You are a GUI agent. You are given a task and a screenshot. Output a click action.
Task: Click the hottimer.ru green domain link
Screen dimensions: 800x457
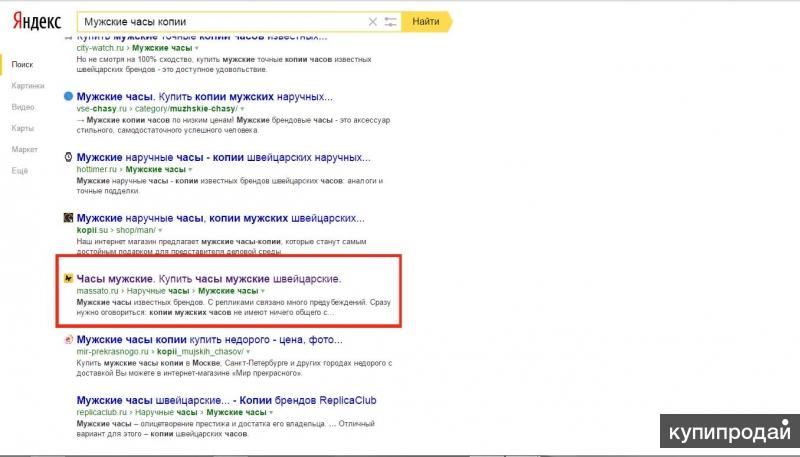tap(97, 169)
